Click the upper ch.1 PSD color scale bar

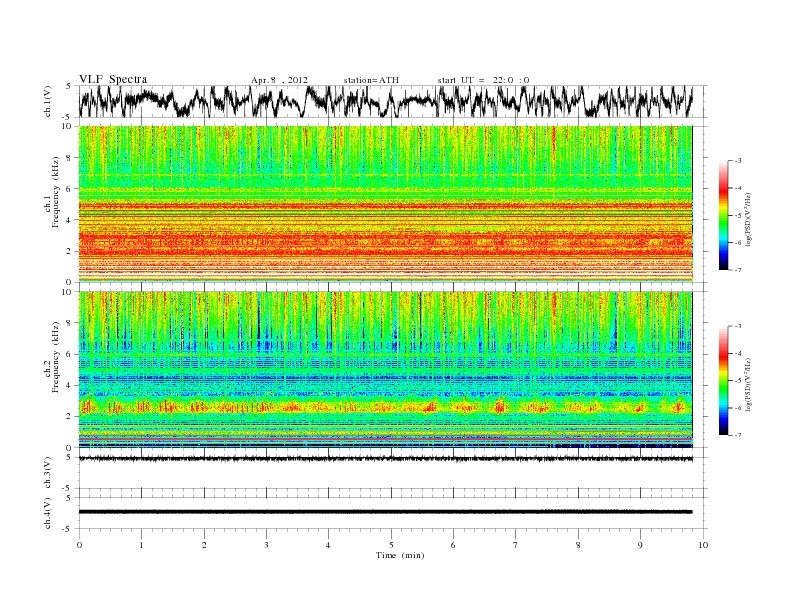724,215
